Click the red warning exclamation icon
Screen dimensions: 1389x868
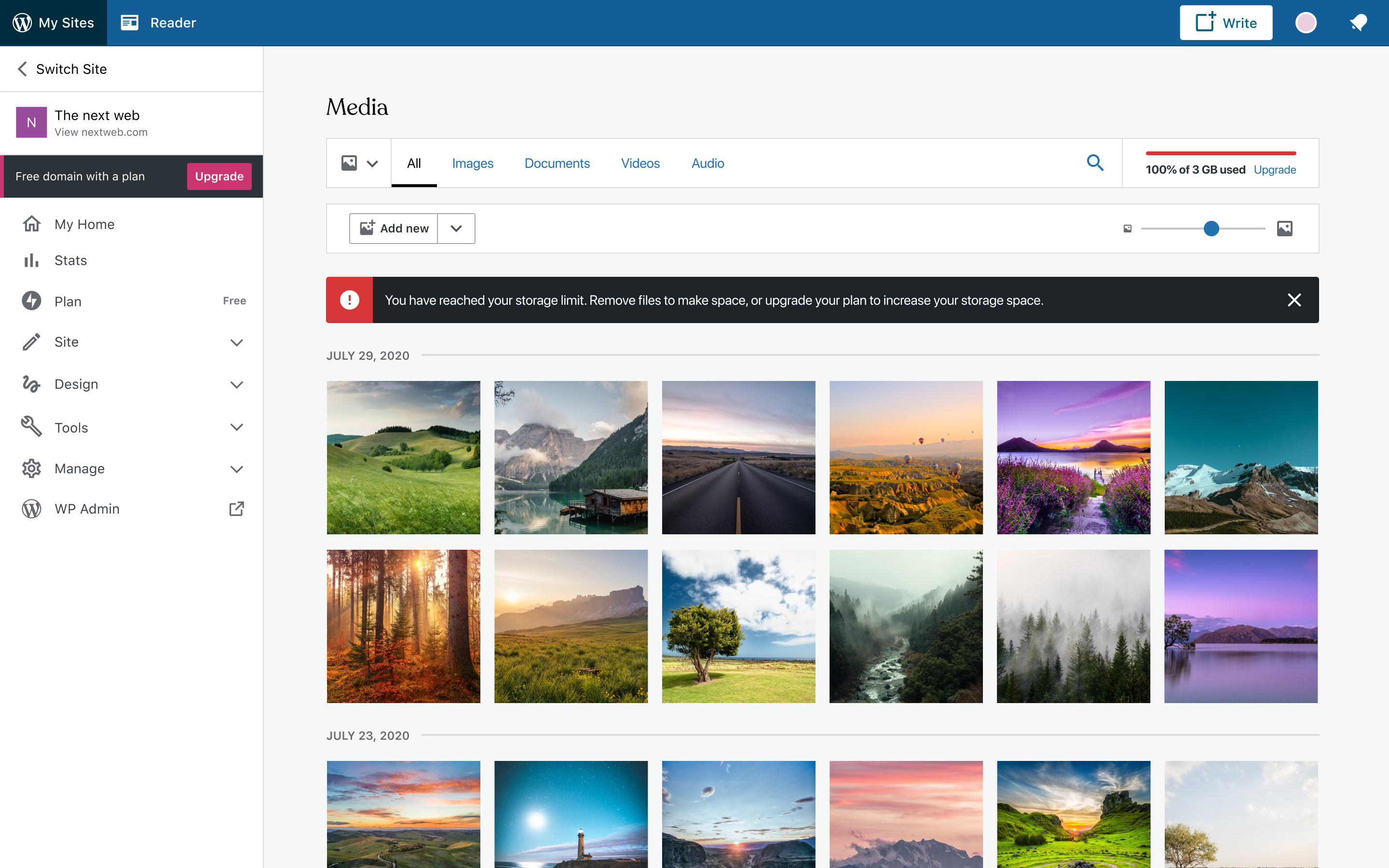[x=350, y=299]
